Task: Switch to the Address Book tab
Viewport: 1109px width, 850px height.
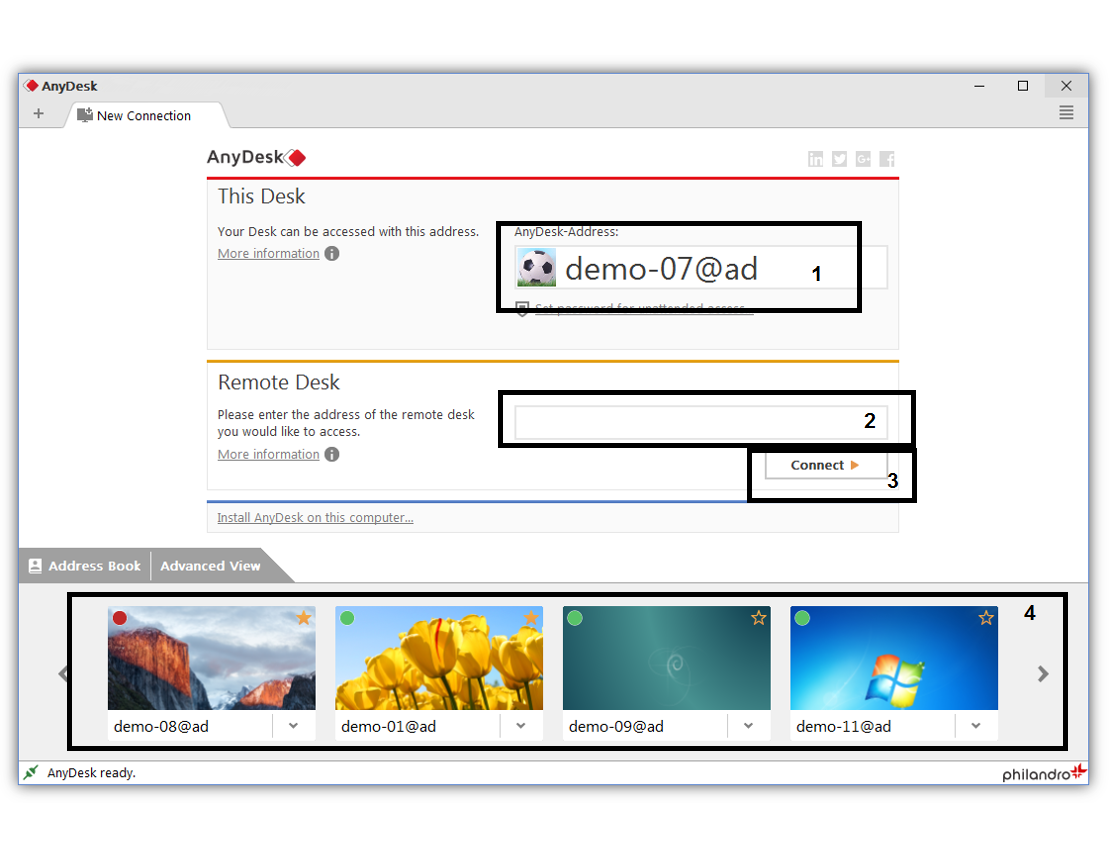Action: click(85, 566)
